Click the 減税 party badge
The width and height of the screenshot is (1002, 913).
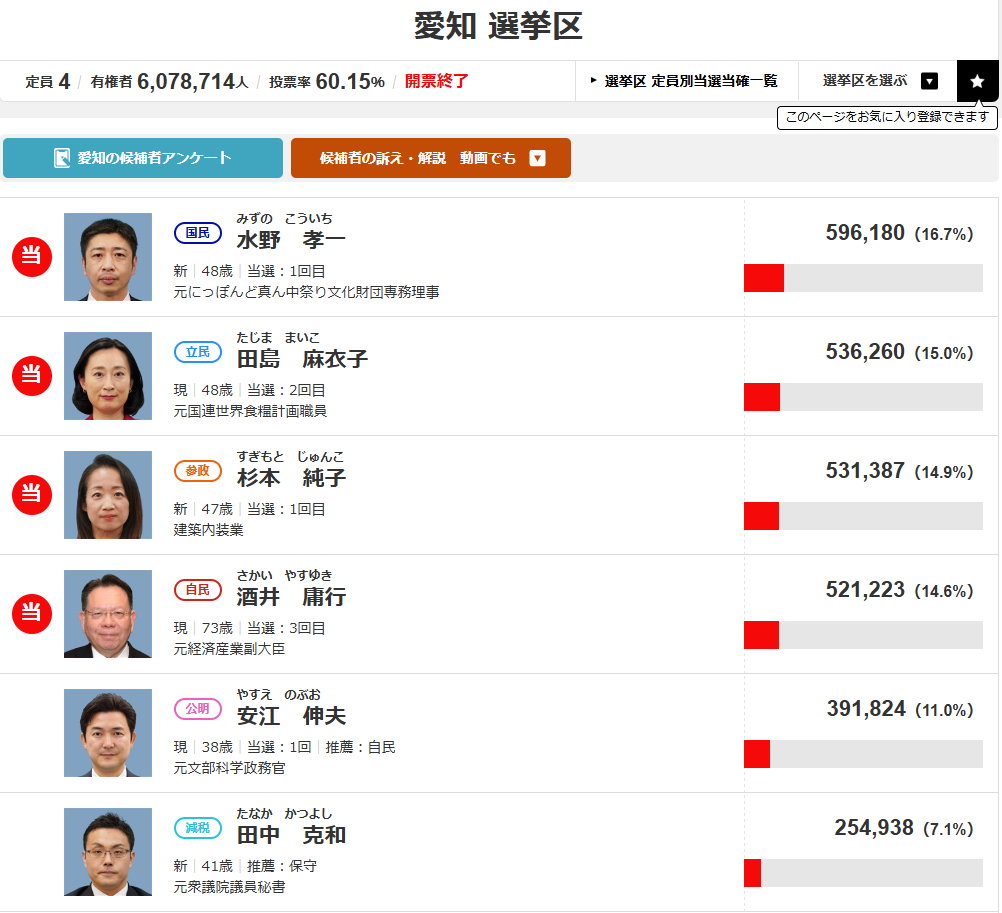coord(198,828)
